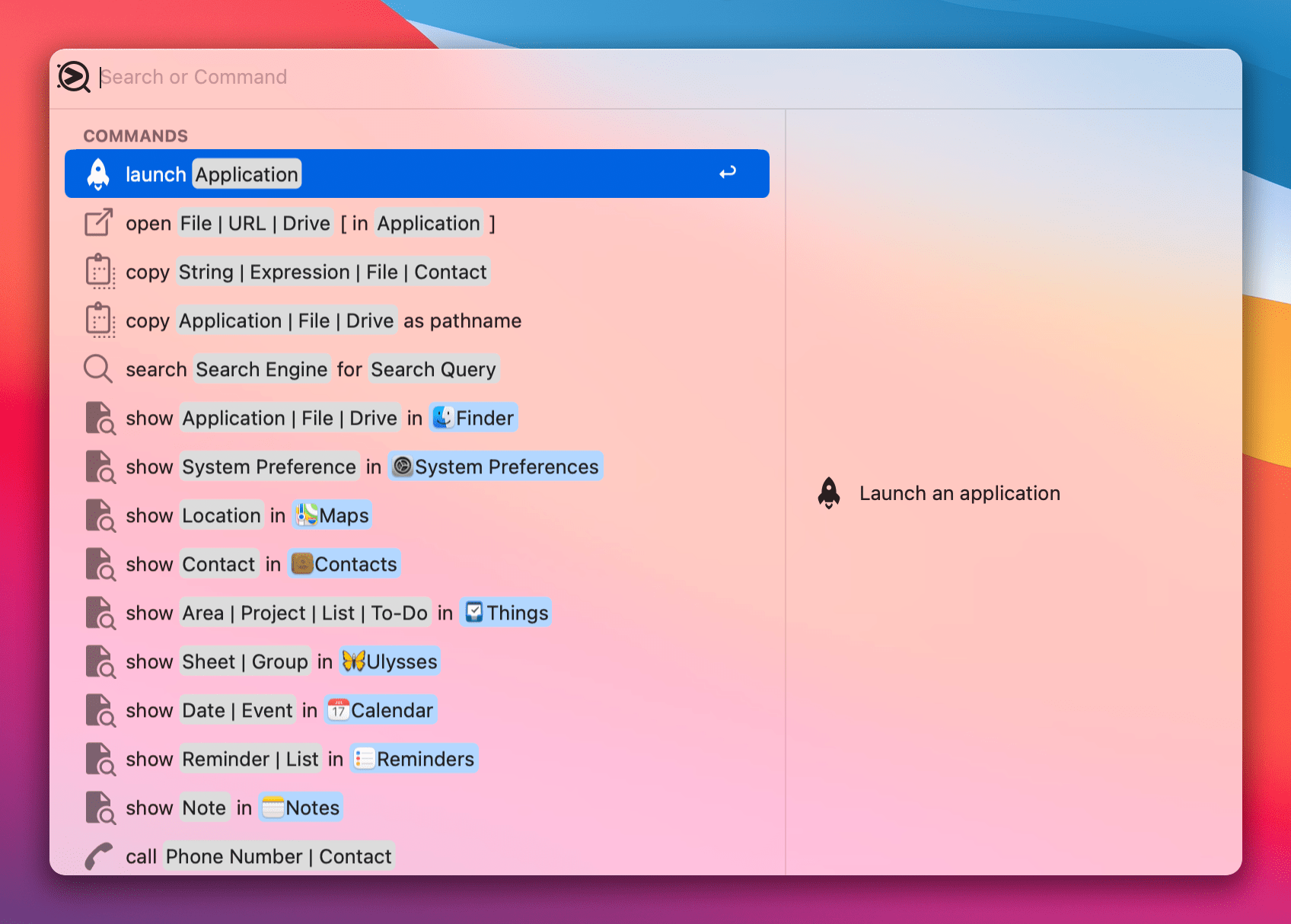Click 'Application | File | Drive' in the show row

coord(290,418)
